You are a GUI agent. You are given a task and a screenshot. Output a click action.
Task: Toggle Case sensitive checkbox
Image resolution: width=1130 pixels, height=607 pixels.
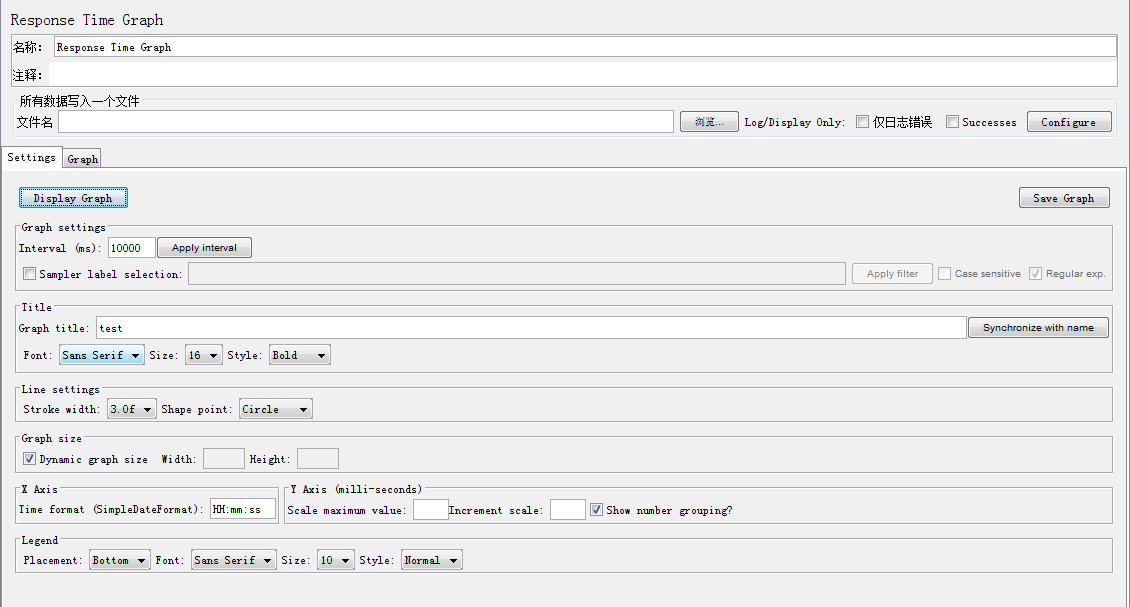click(x=944, y=274)
